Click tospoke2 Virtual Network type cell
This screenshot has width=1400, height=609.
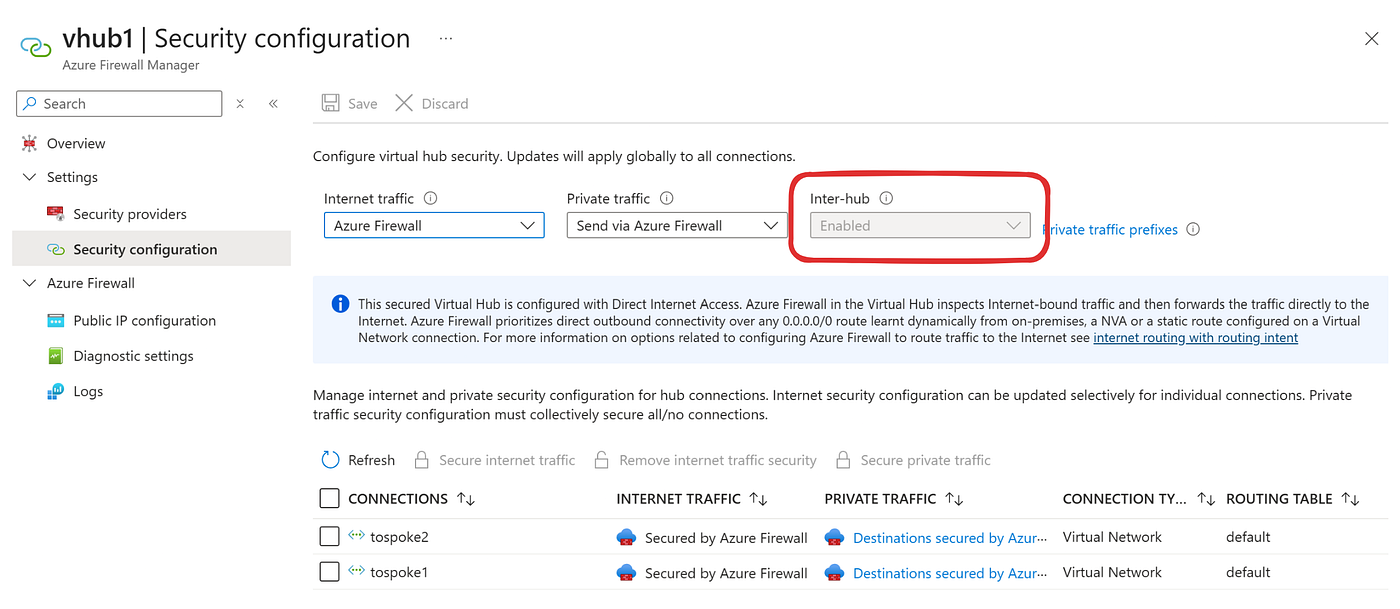tap(1112, 537)
